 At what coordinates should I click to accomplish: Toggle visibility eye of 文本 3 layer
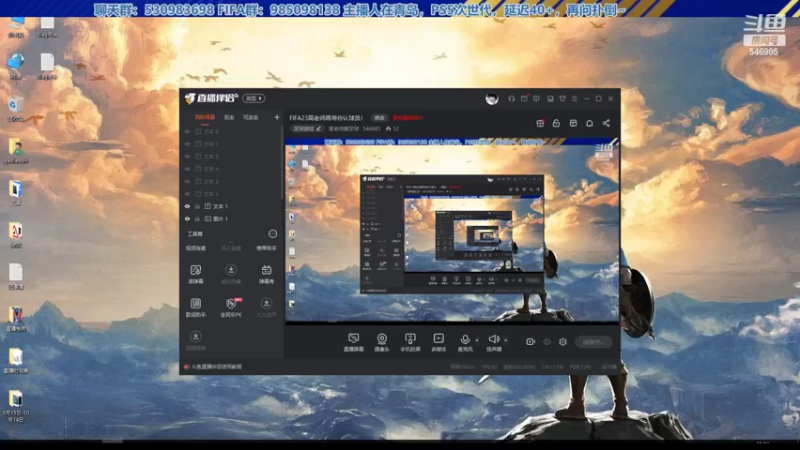click(x=187, y=182)
